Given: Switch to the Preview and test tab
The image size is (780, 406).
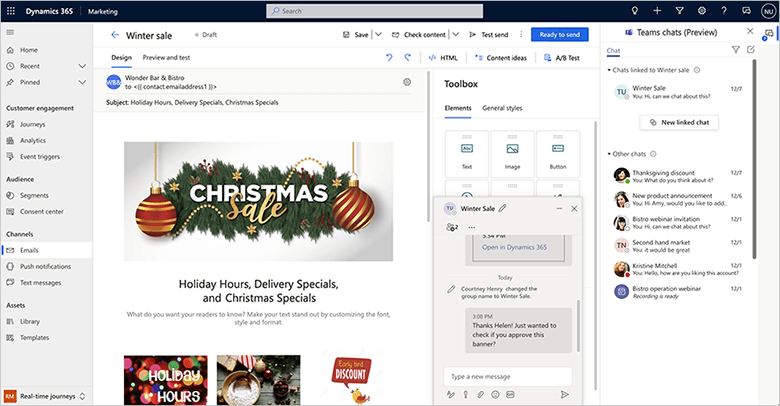Looking at the screenshot, I should point(166,58).
